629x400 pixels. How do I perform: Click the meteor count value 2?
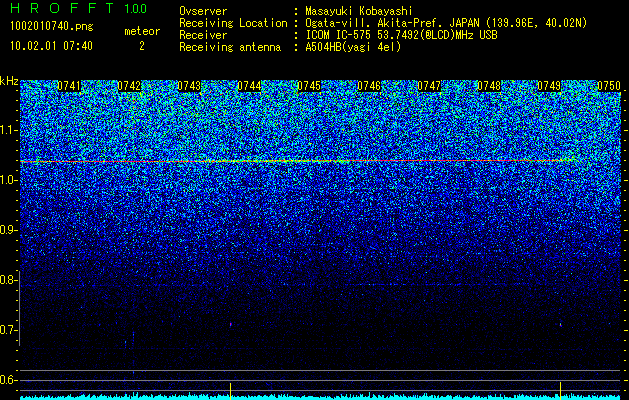pyautogui.click(x=142, y=46)
